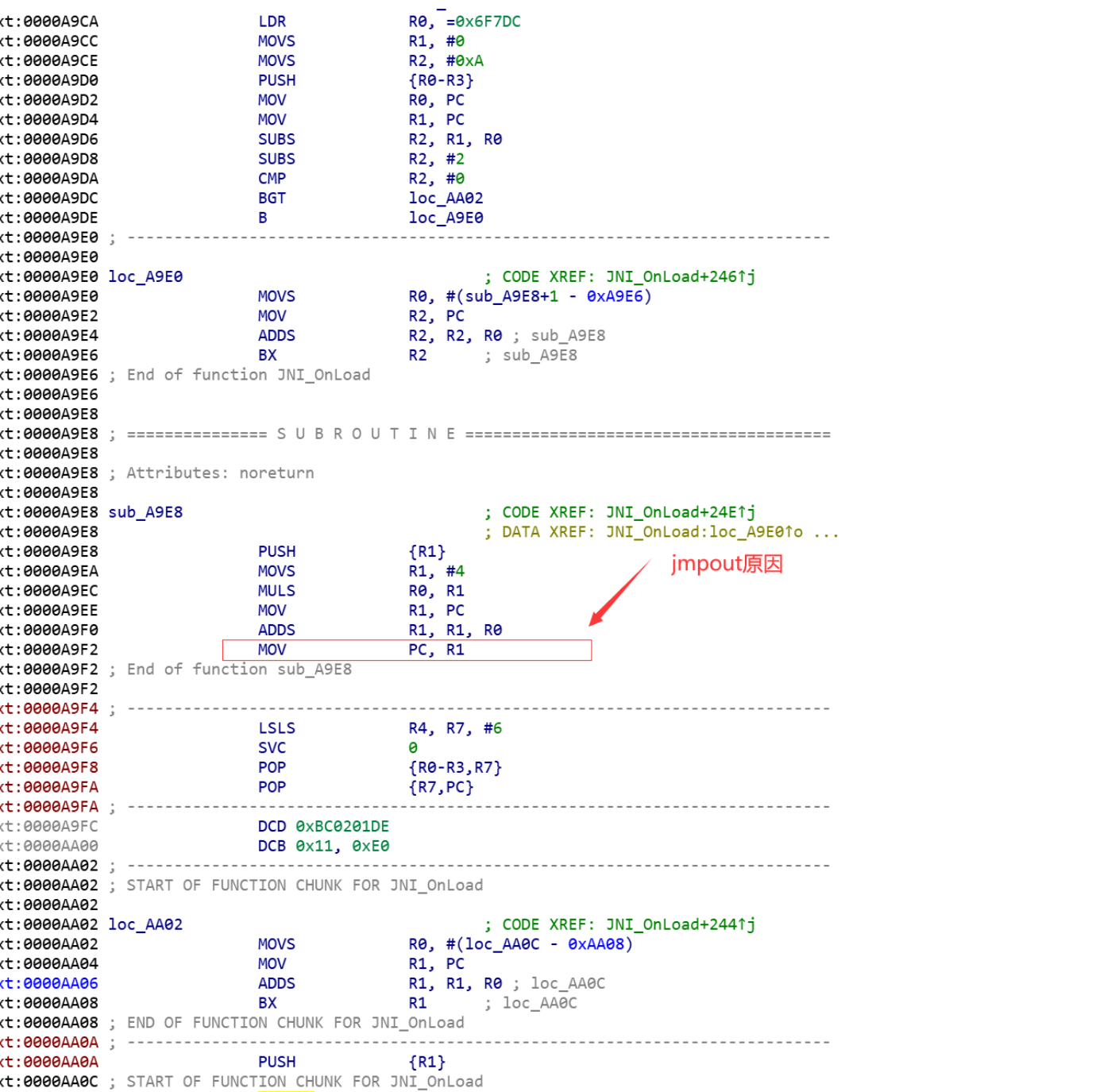
Task: Click the address 0000A9CA first line
Action: (60, 21)
